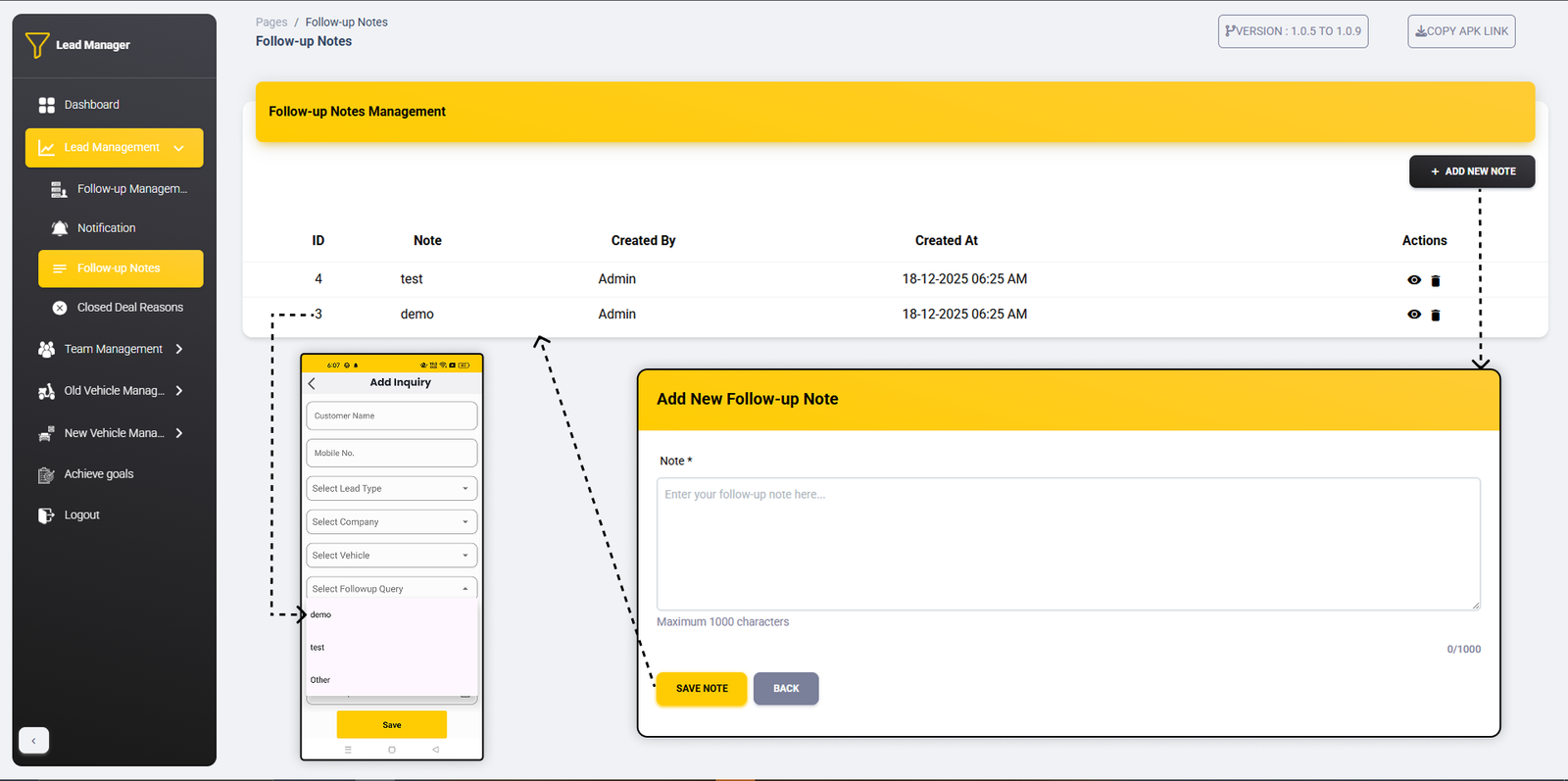Select Follow-up Notes in sidebar
This screenshot has width=1568, height=781.
click(x=120, y=268)
